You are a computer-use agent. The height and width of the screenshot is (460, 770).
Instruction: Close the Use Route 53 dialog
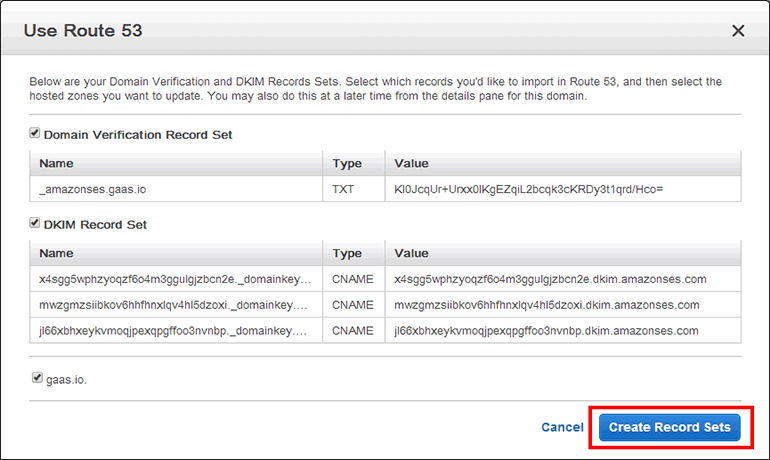click(x=738, y=31)
